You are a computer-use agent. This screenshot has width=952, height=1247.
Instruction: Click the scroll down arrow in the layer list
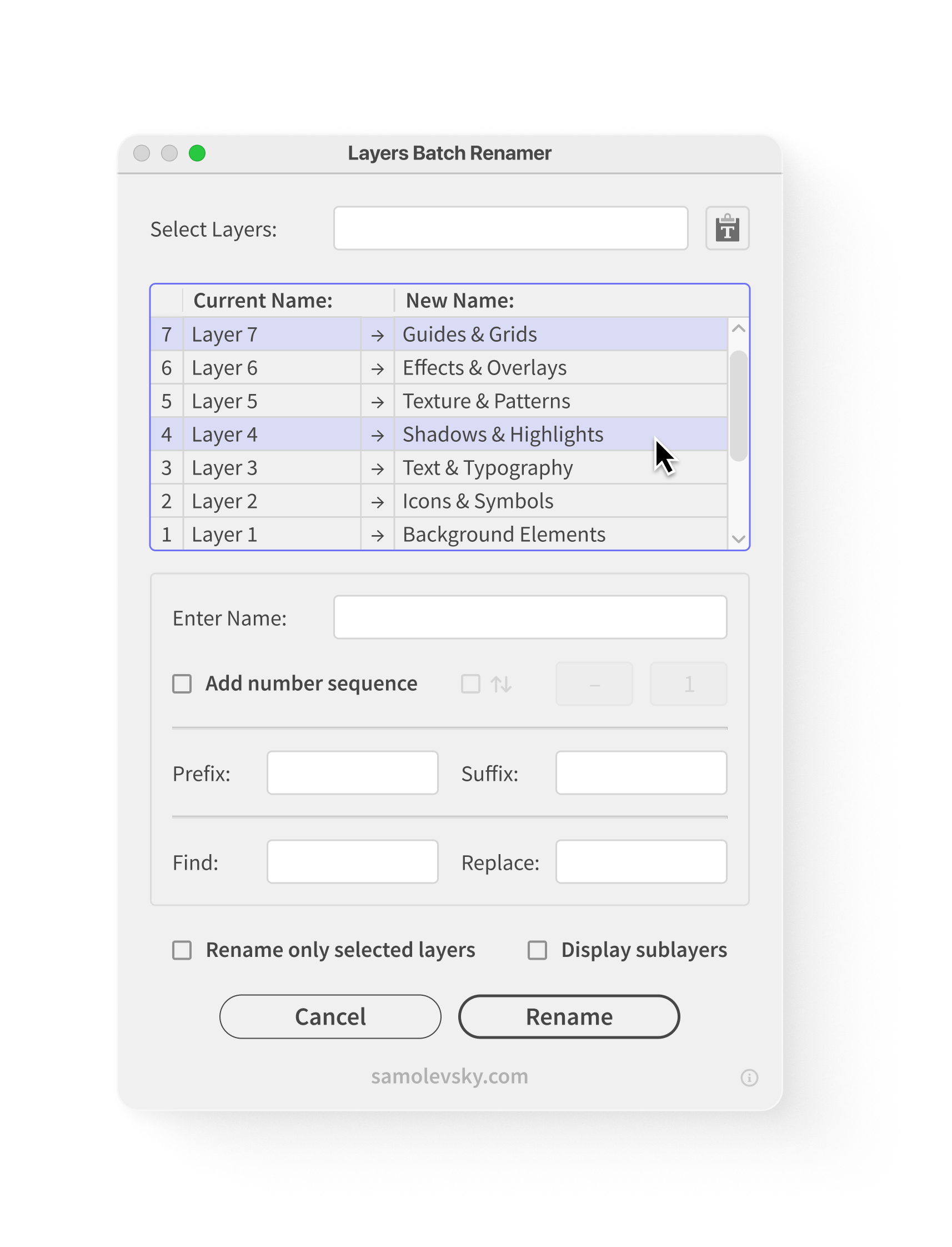point(738,539)
